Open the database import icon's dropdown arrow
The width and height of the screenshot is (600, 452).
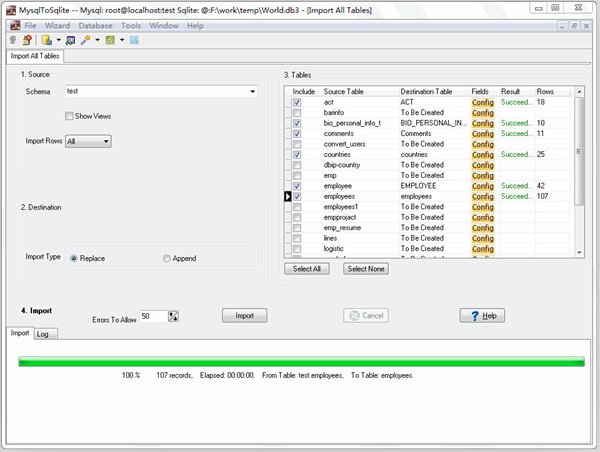pyautogui.click(x=59, y=40)
